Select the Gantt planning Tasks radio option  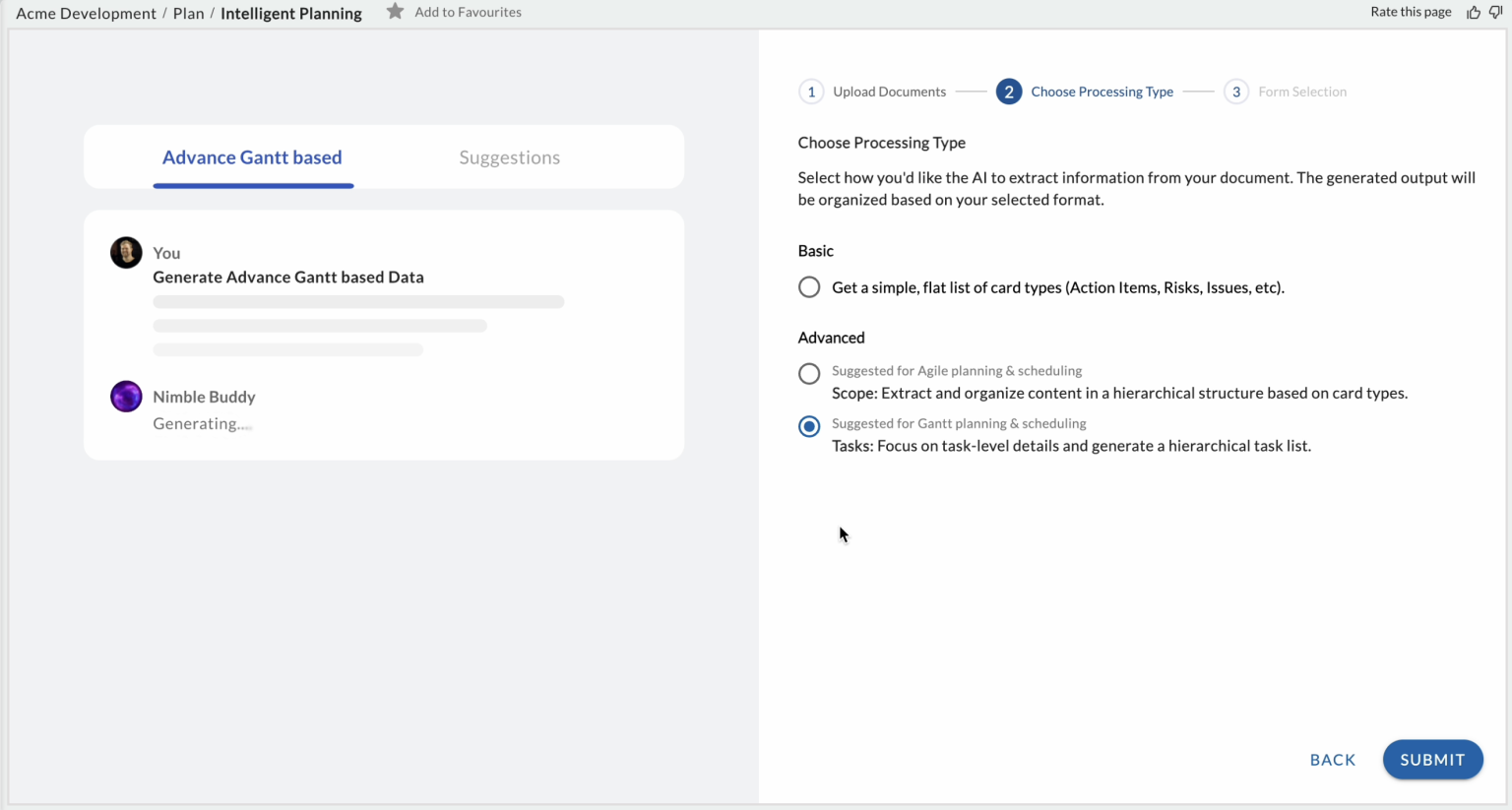(x=809, y=426)
